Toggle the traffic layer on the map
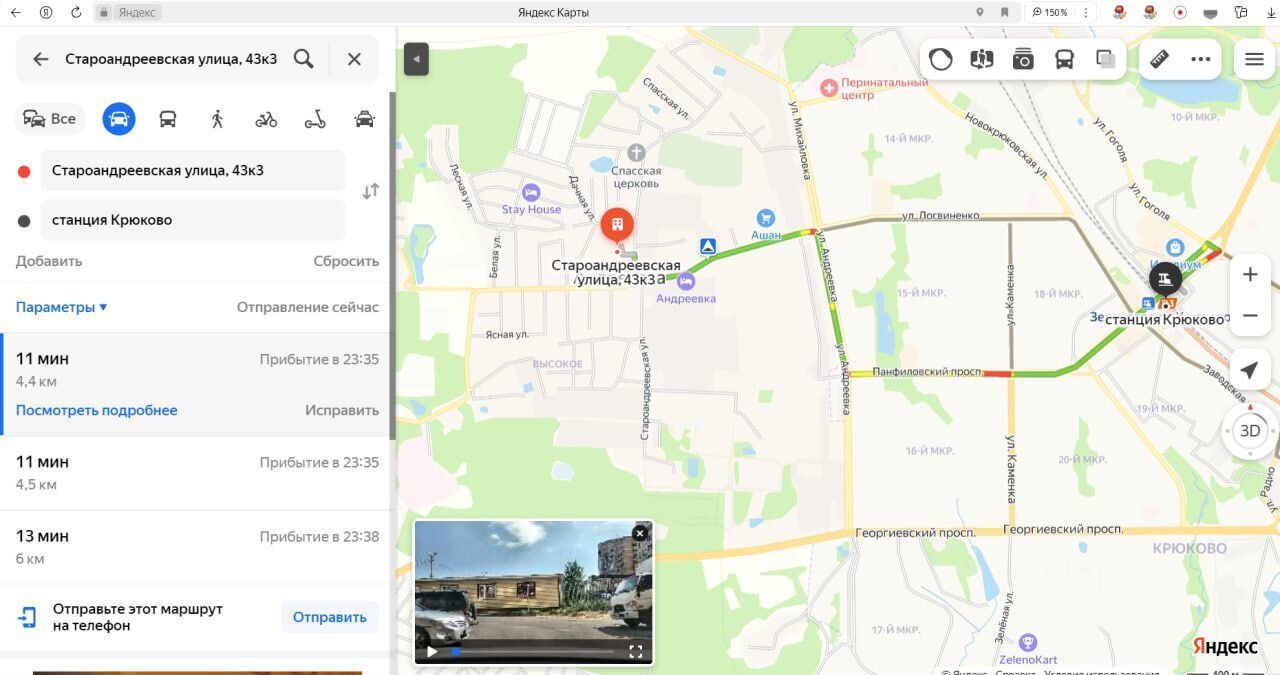 (940, 59)
